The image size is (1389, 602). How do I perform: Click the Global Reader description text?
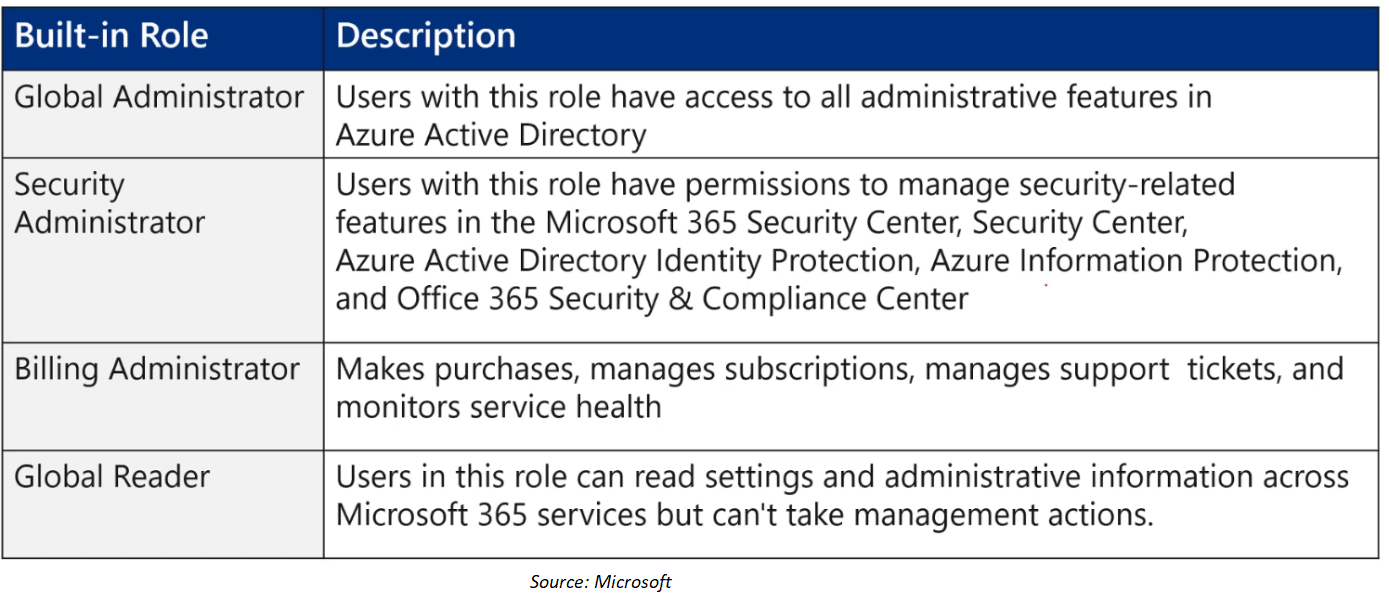[x=842, y=495]
